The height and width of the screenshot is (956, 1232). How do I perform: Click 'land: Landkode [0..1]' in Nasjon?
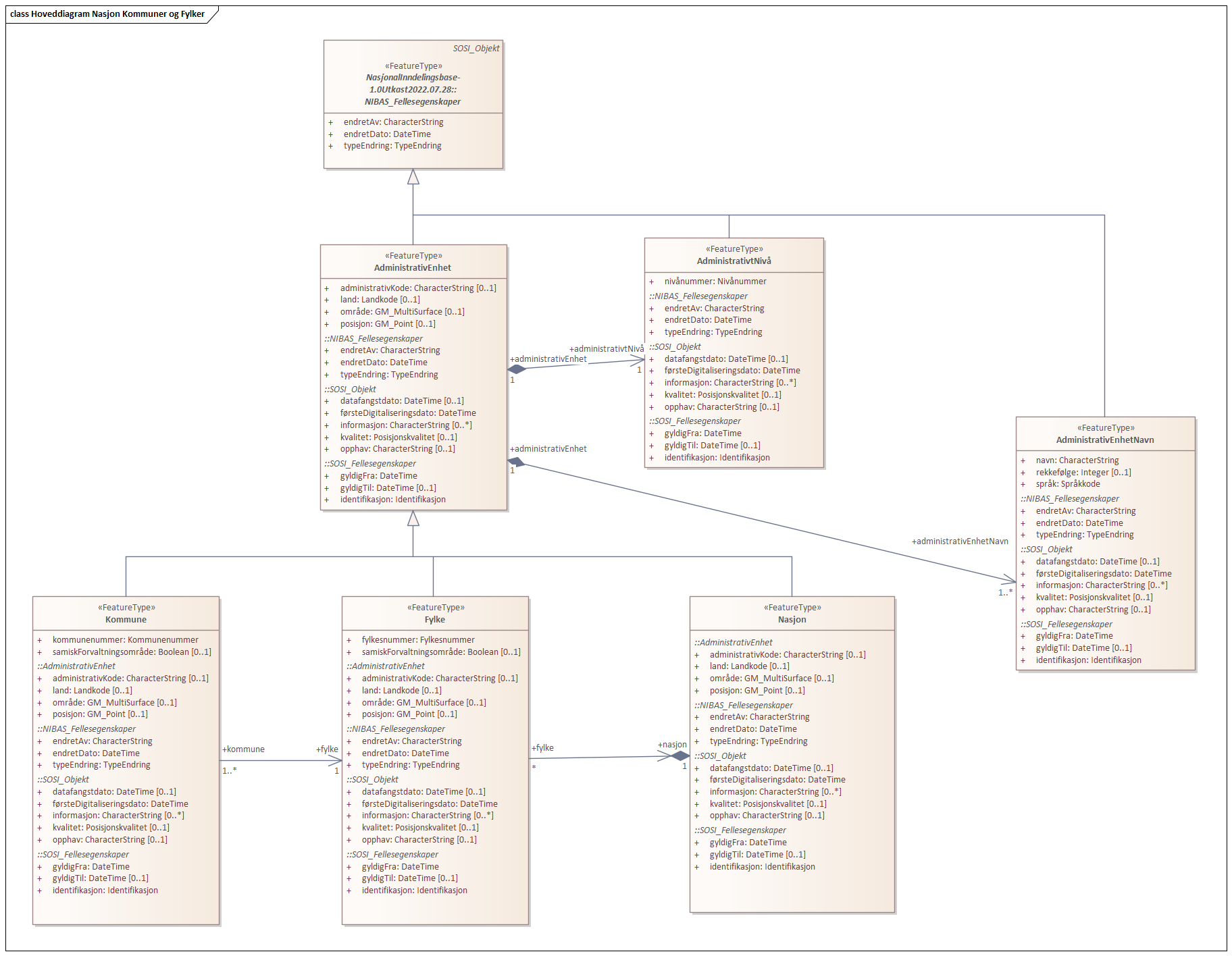click(x=749, y=666)
